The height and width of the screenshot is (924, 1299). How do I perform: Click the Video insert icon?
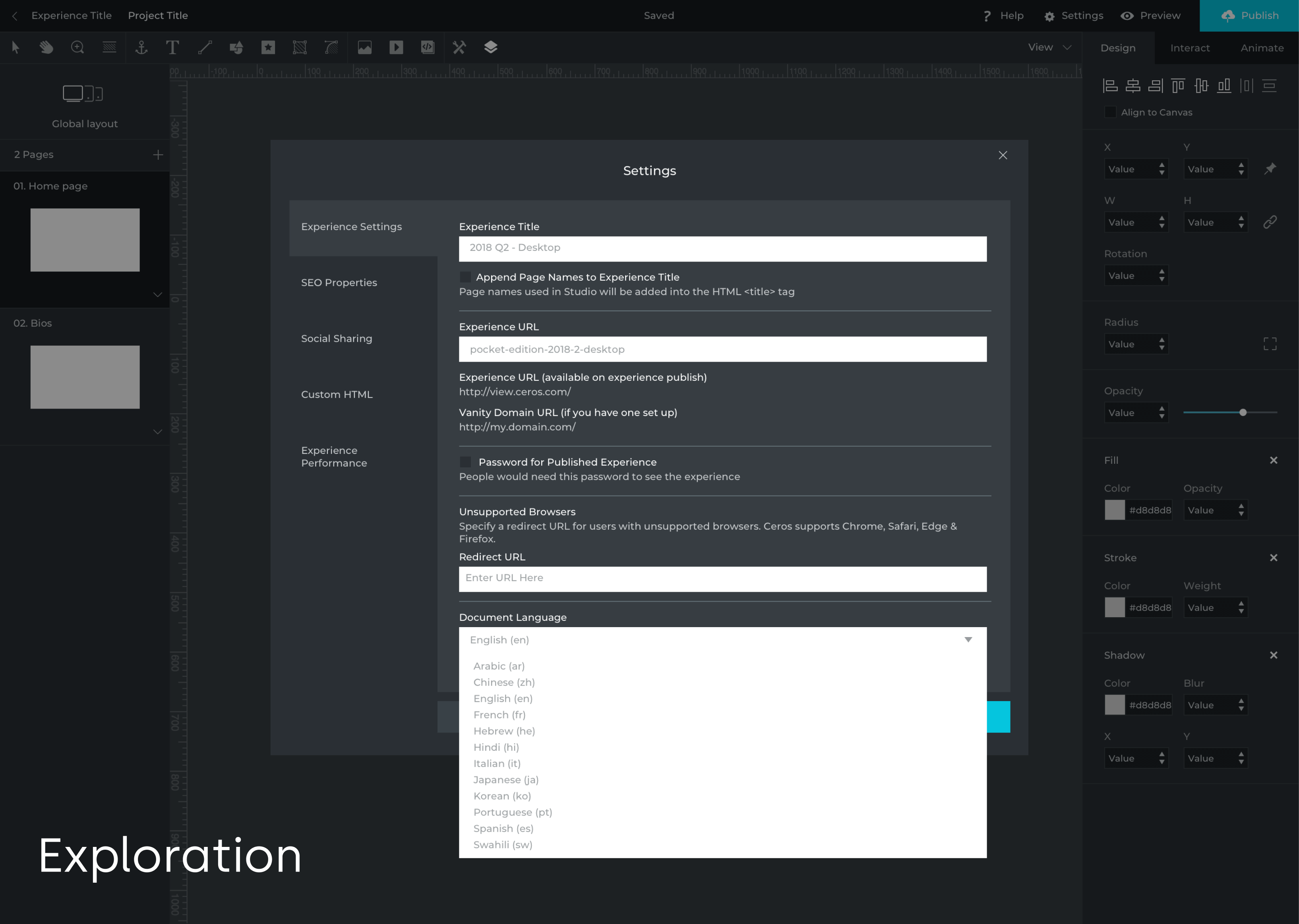397,48
